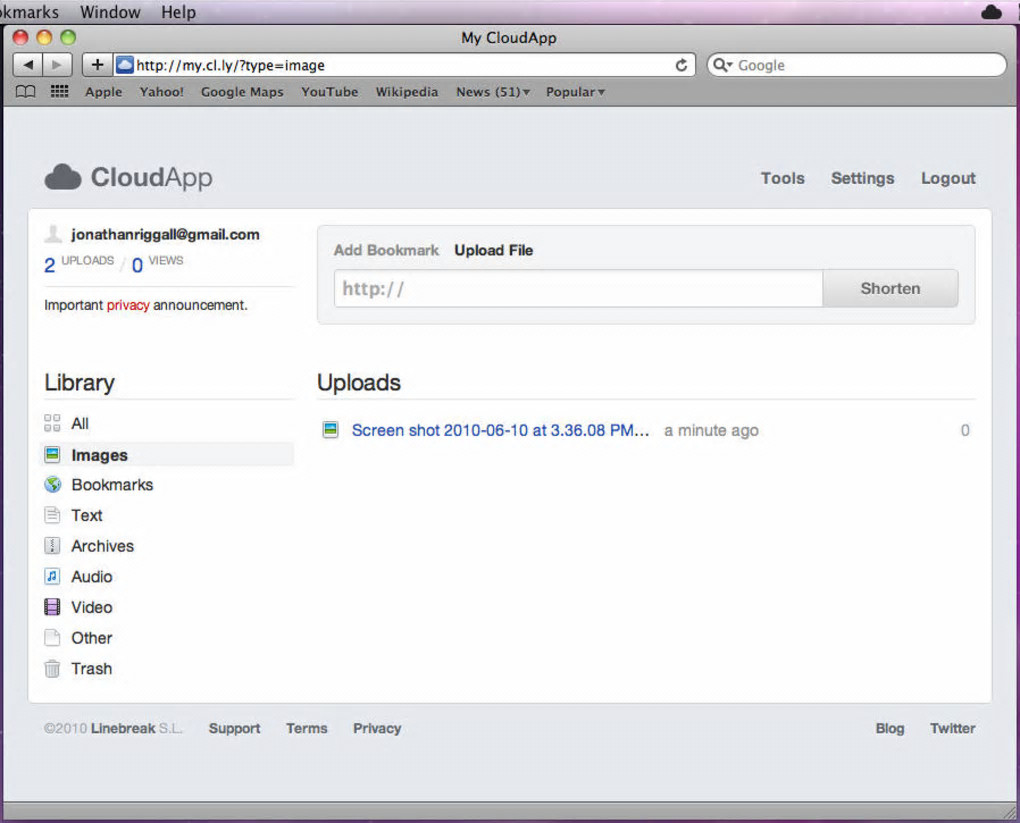Select Images in the Library
This screenshot has height=823, width=1020.
point(100,455)
